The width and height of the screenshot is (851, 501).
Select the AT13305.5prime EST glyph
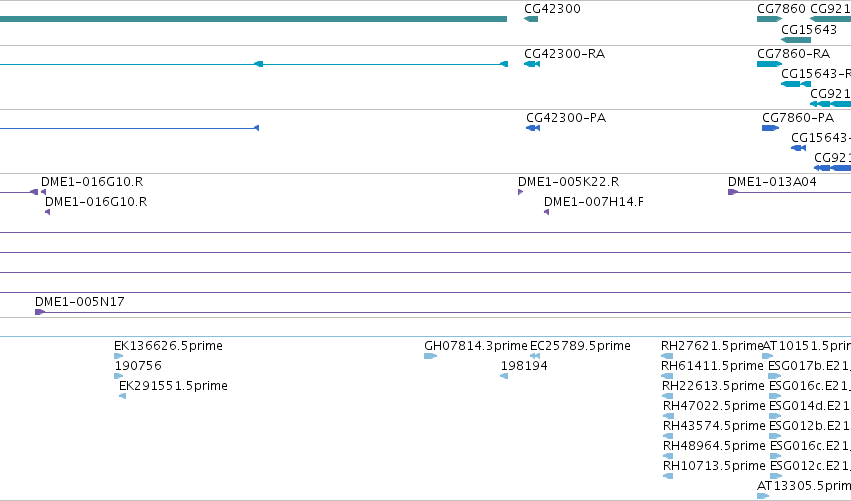click(x=763, y=496)
